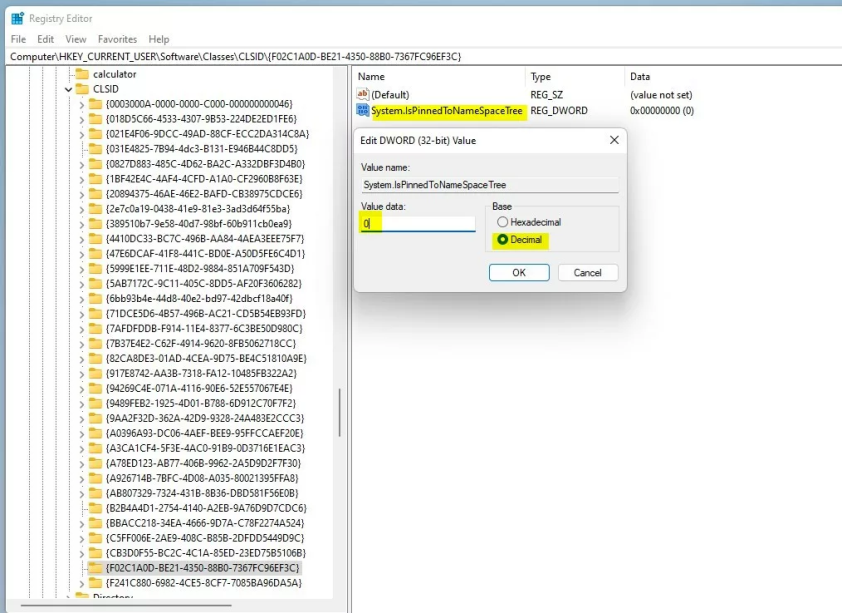This screenshot has height=613, width=842.
Task: Click the System.IsPinnedToNameSpaceTree DWORD value icon
Action: coord(362,111)
